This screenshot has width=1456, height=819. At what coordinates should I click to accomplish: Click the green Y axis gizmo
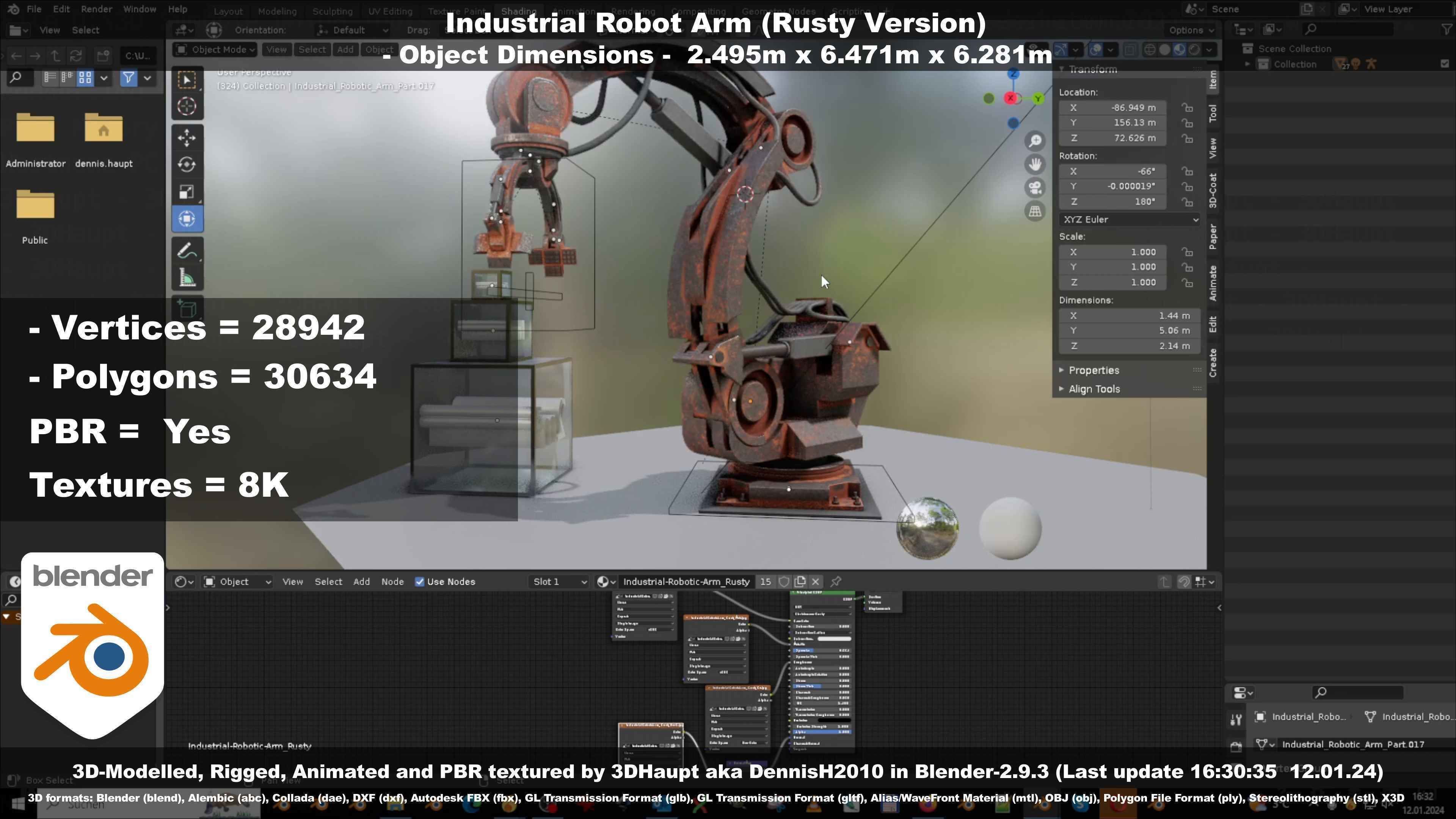(1038, 98)
